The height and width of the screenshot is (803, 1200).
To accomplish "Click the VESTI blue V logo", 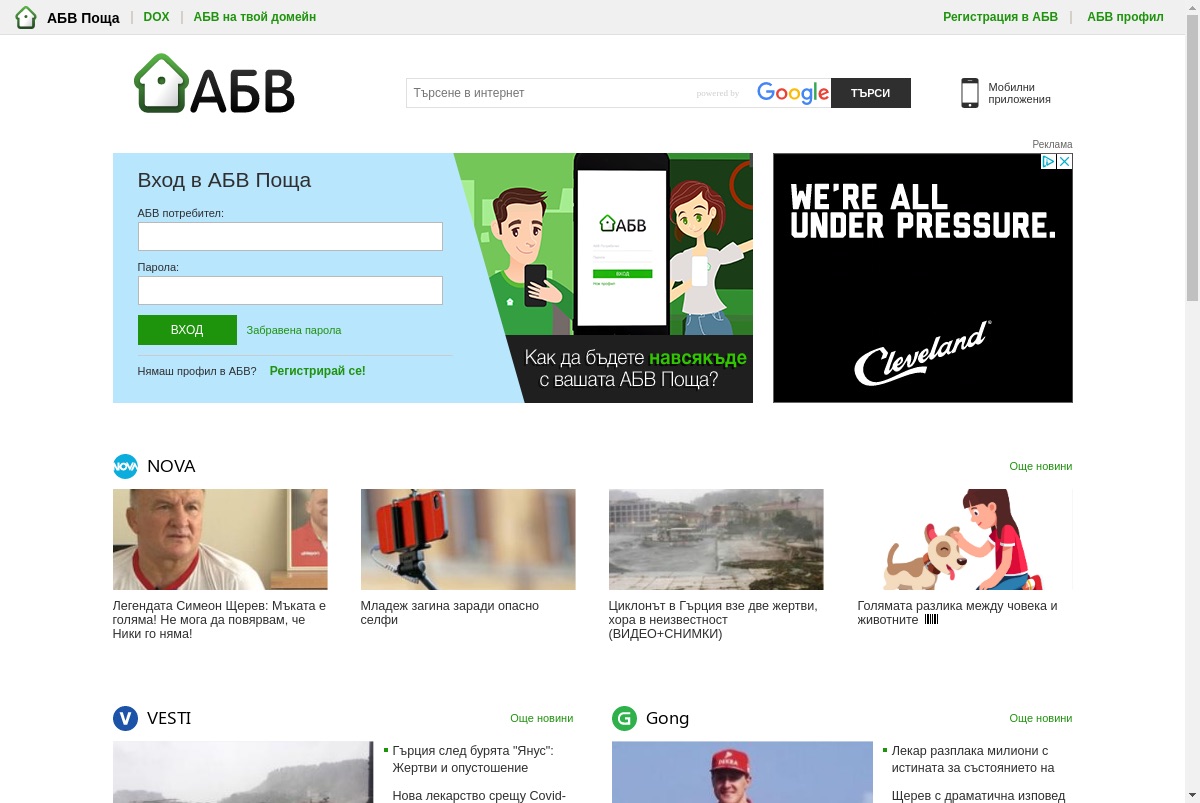I will tap(125, 718).
